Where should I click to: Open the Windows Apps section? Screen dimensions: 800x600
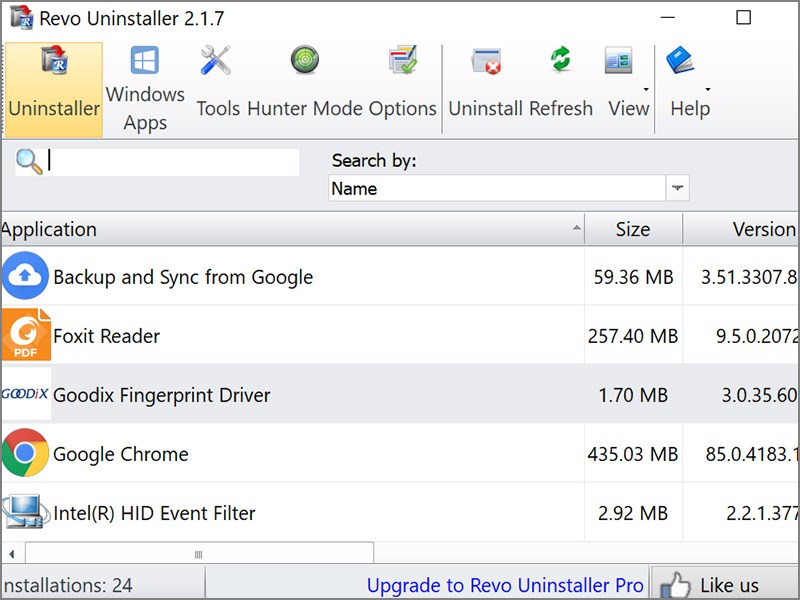[x=145, y=90]
